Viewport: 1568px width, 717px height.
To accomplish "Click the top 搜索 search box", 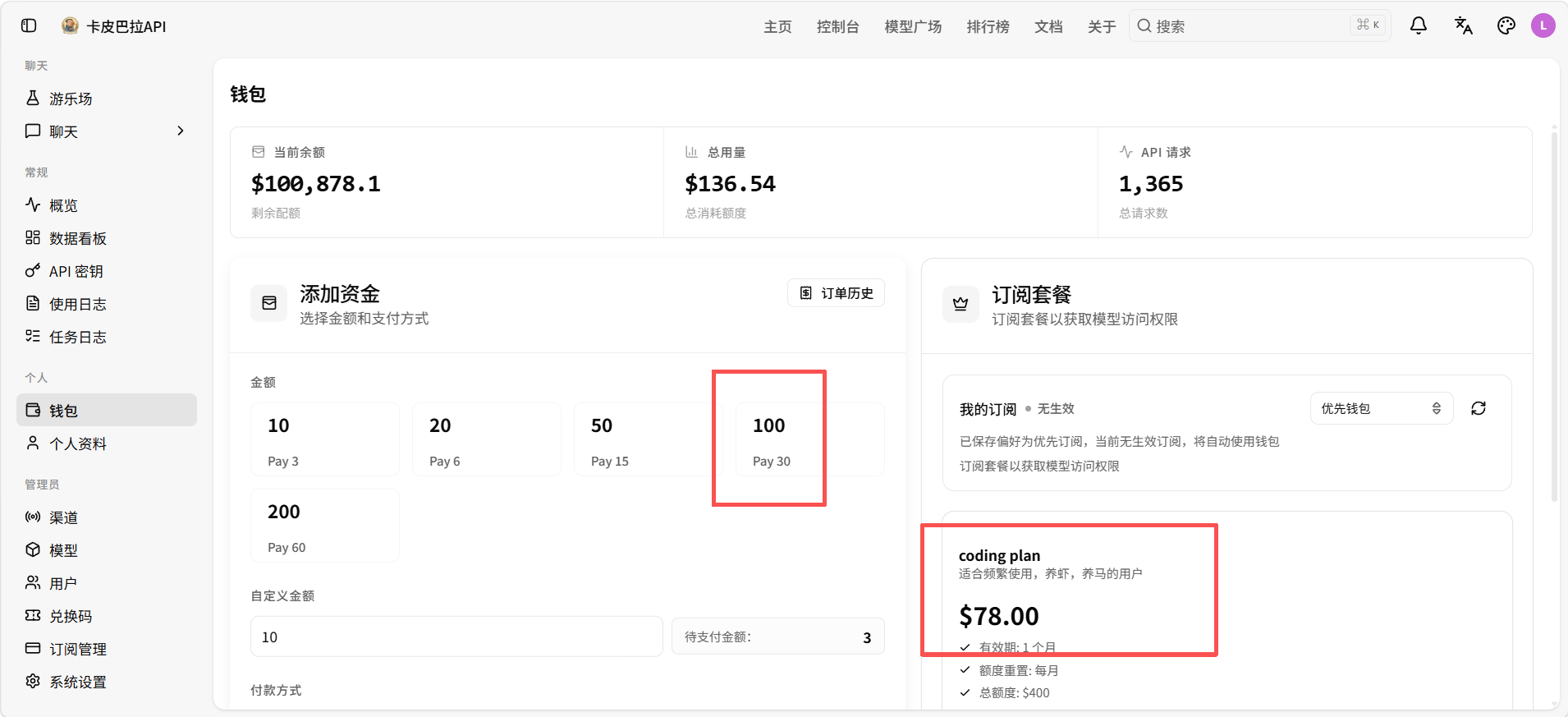I will click(x=1259, y=25).
